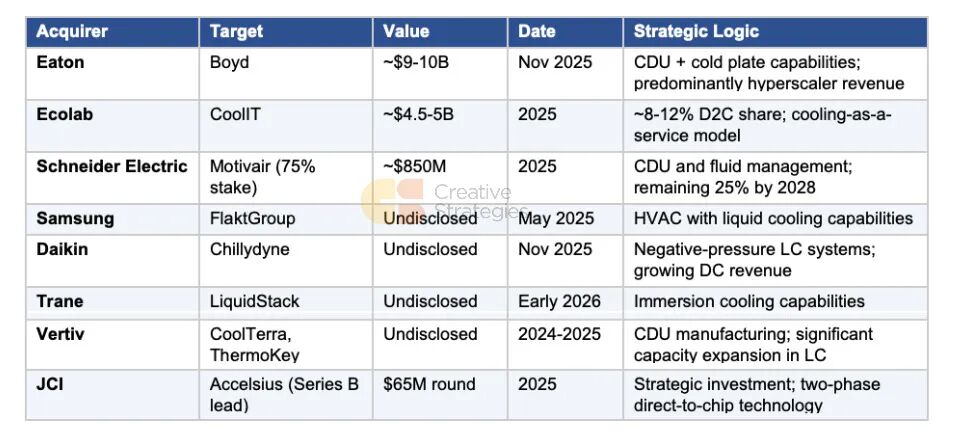Click the Daikin acquirer cell
The image size is (962, 448).
click(x=62, y=249)
